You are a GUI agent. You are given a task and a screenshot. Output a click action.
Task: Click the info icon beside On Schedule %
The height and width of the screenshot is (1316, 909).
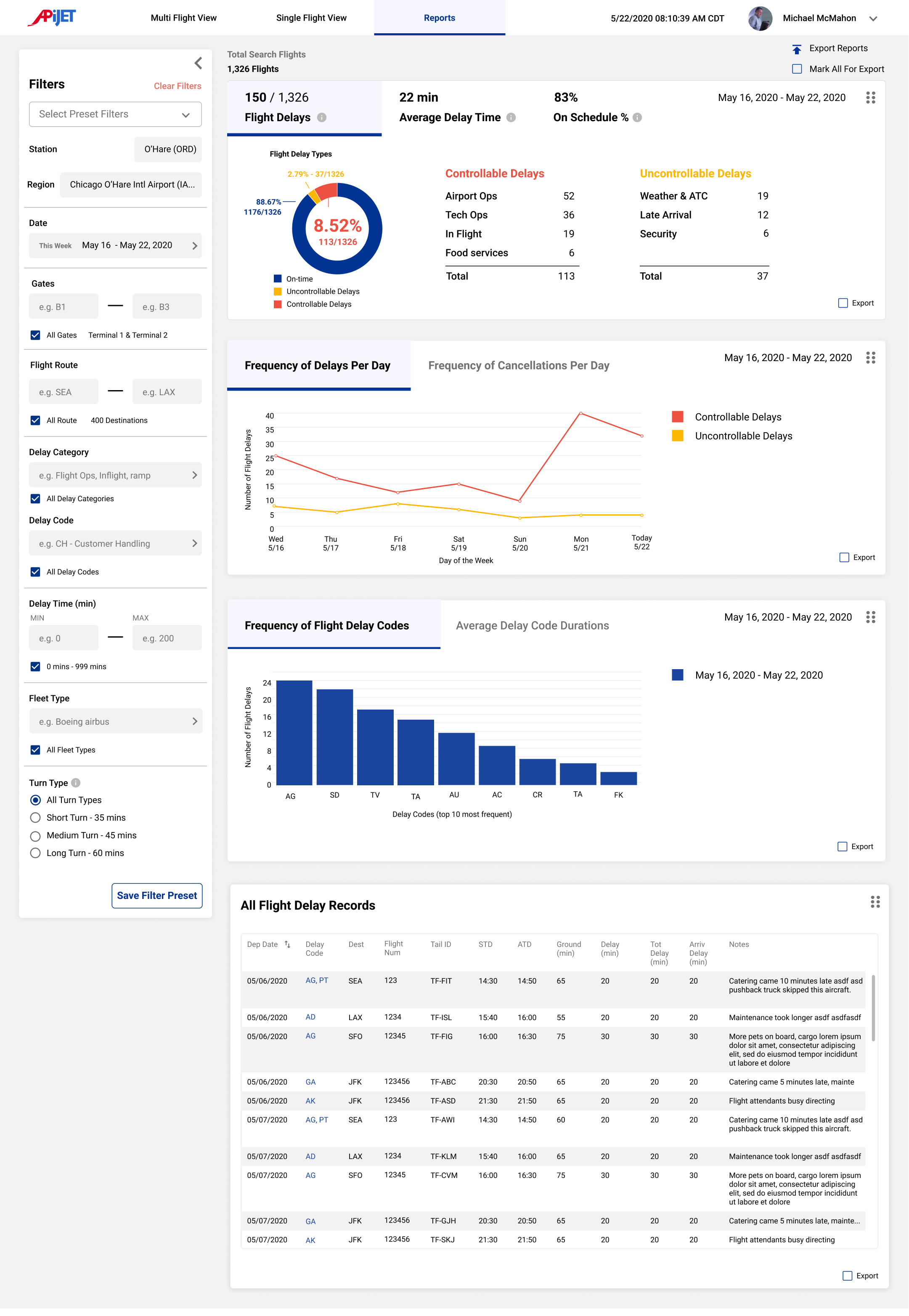[x=637, y=117]
